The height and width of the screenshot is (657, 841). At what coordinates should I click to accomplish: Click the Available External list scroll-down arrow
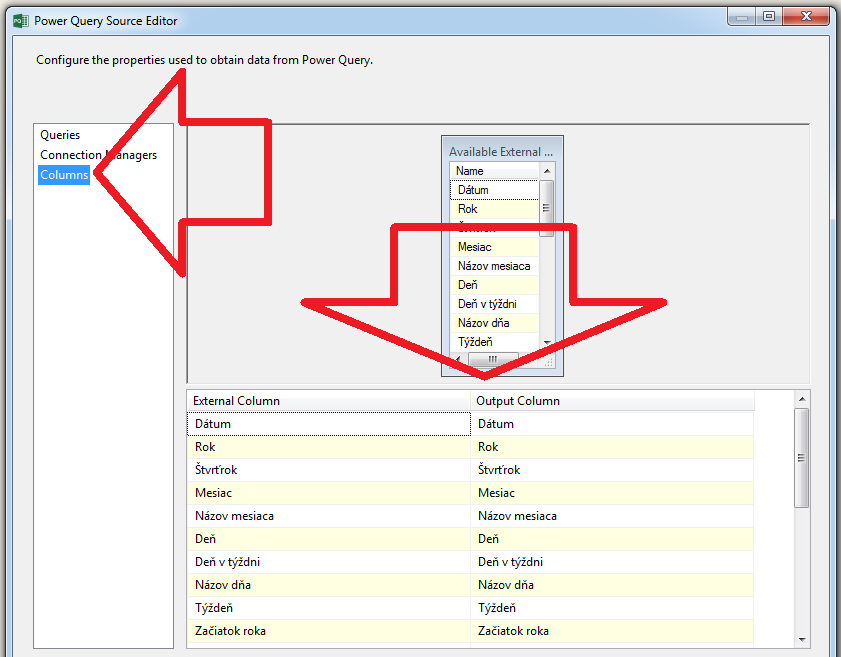click(x=547, y=342)
